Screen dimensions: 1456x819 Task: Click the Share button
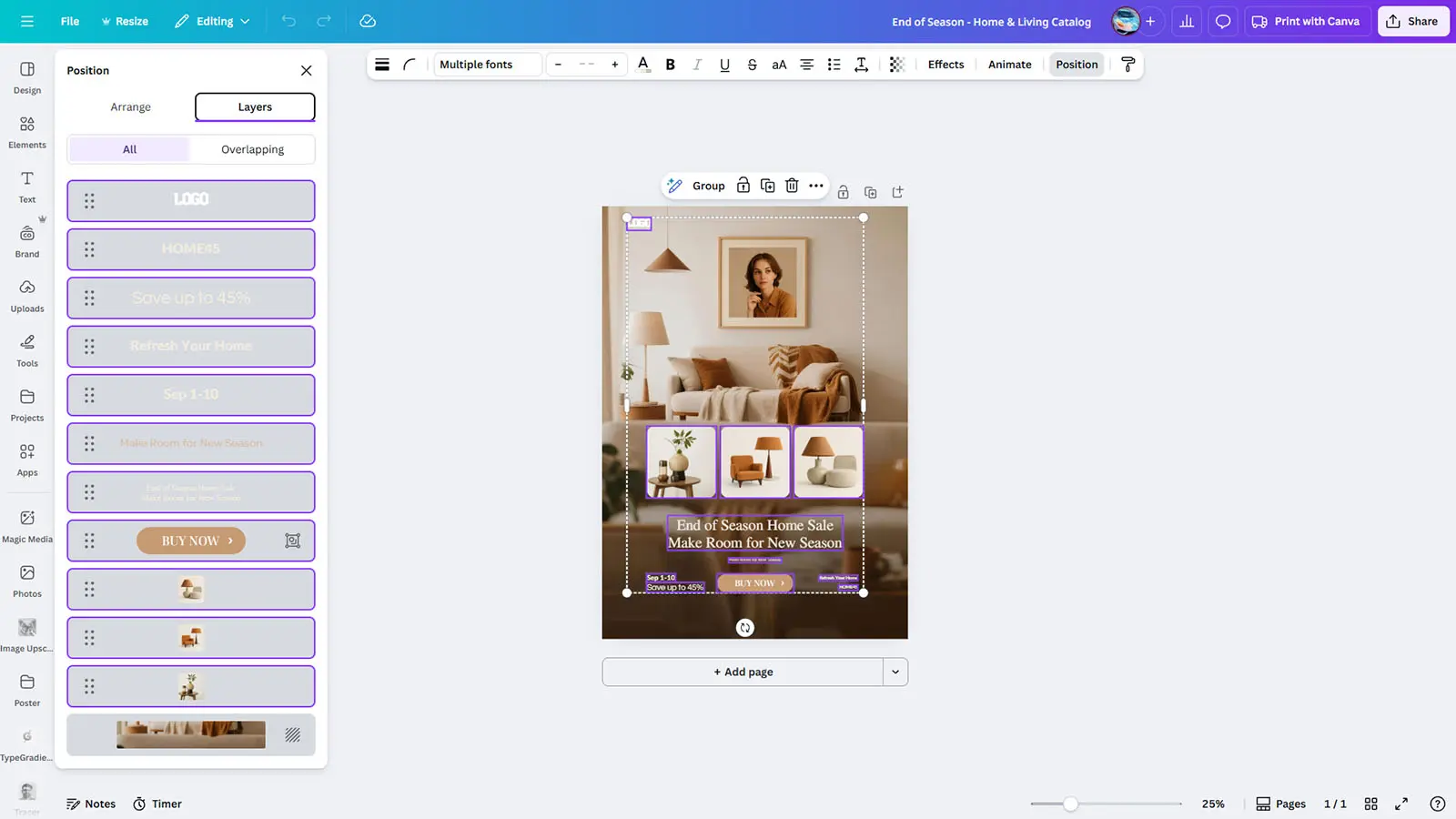[1412, 21]
